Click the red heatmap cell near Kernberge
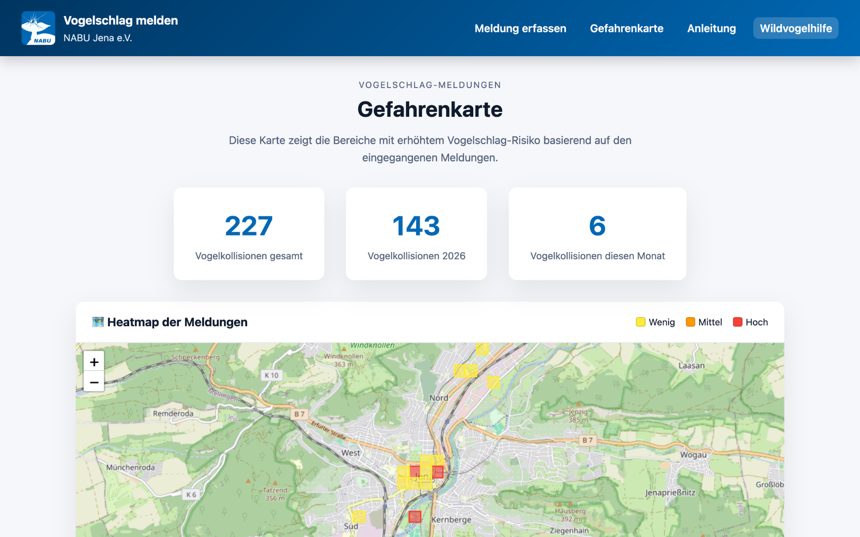 415,517
